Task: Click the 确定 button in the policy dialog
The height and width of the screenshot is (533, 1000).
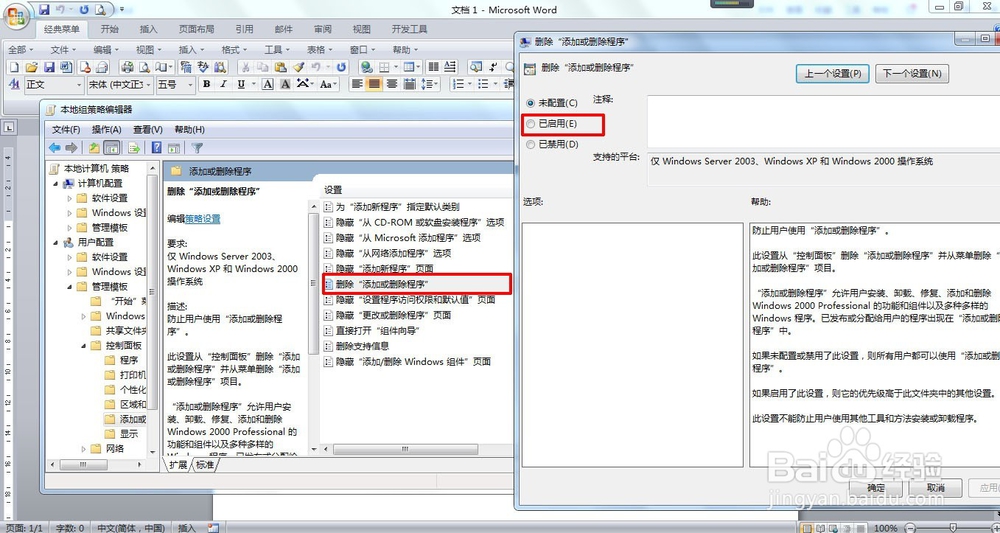Action: point(876,488)
